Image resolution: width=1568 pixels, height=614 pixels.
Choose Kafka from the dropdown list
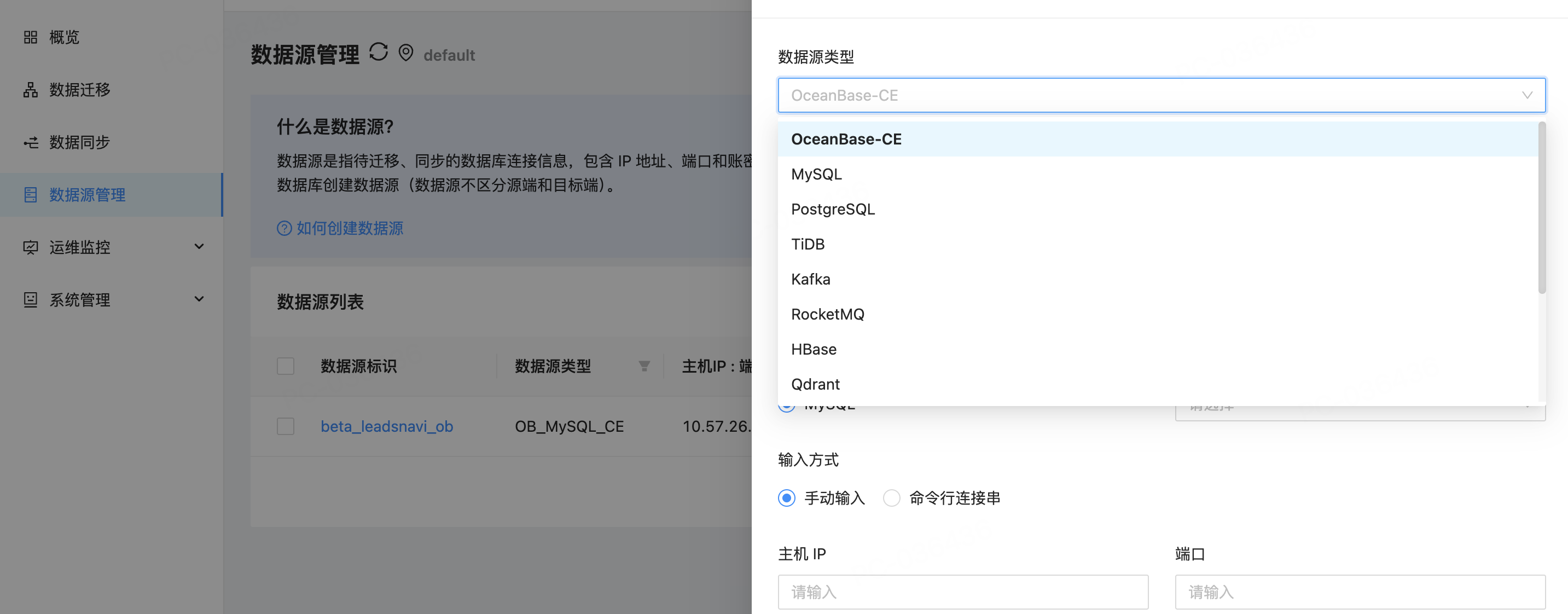810,280
